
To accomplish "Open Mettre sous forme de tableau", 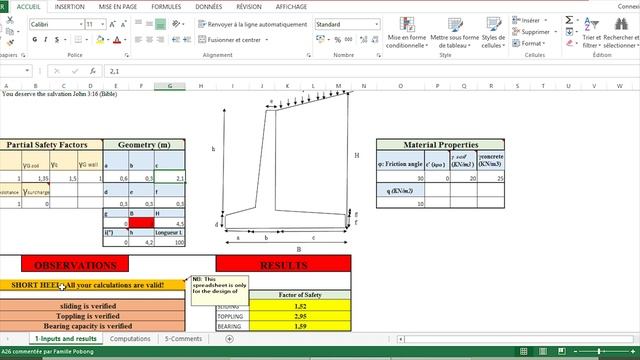I will tap(455, 33).
